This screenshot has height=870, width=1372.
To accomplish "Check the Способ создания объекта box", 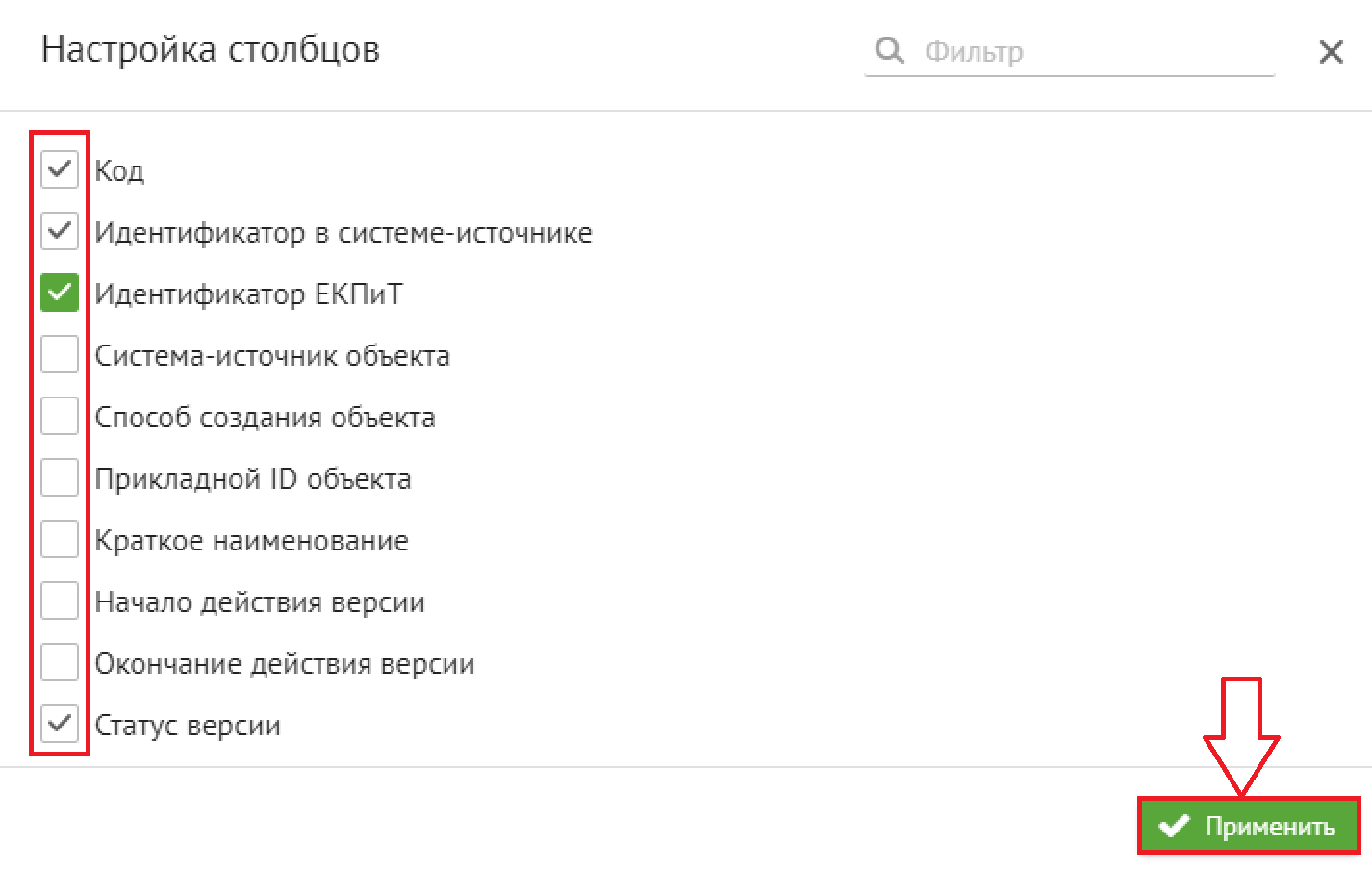I will (60, 417).
